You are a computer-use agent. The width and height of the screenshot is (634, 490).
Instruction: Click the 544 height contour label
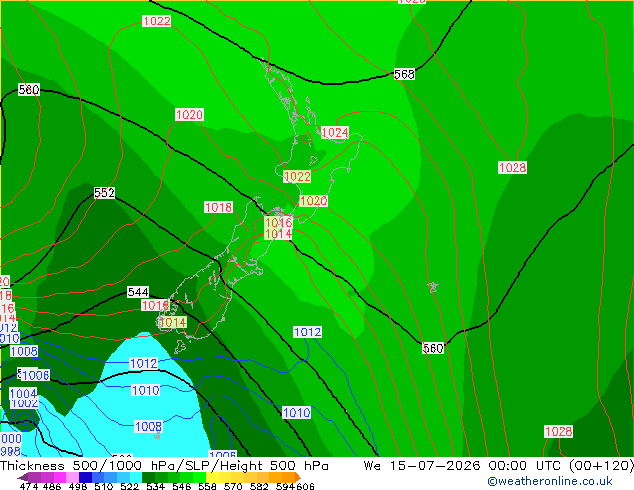pyautogui.click(x=138, y=292)
